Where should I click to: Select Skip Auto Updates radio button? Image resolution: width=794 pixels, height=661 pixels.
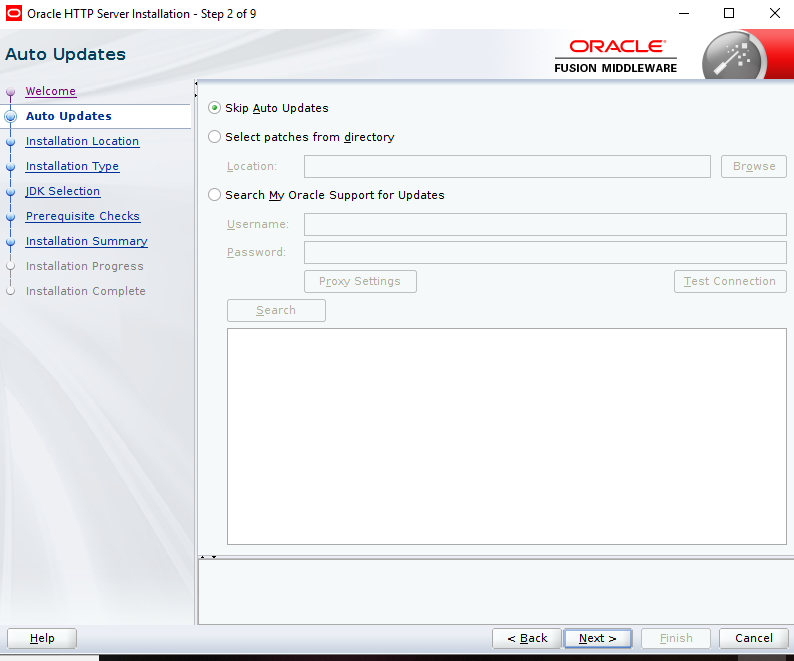214,108
